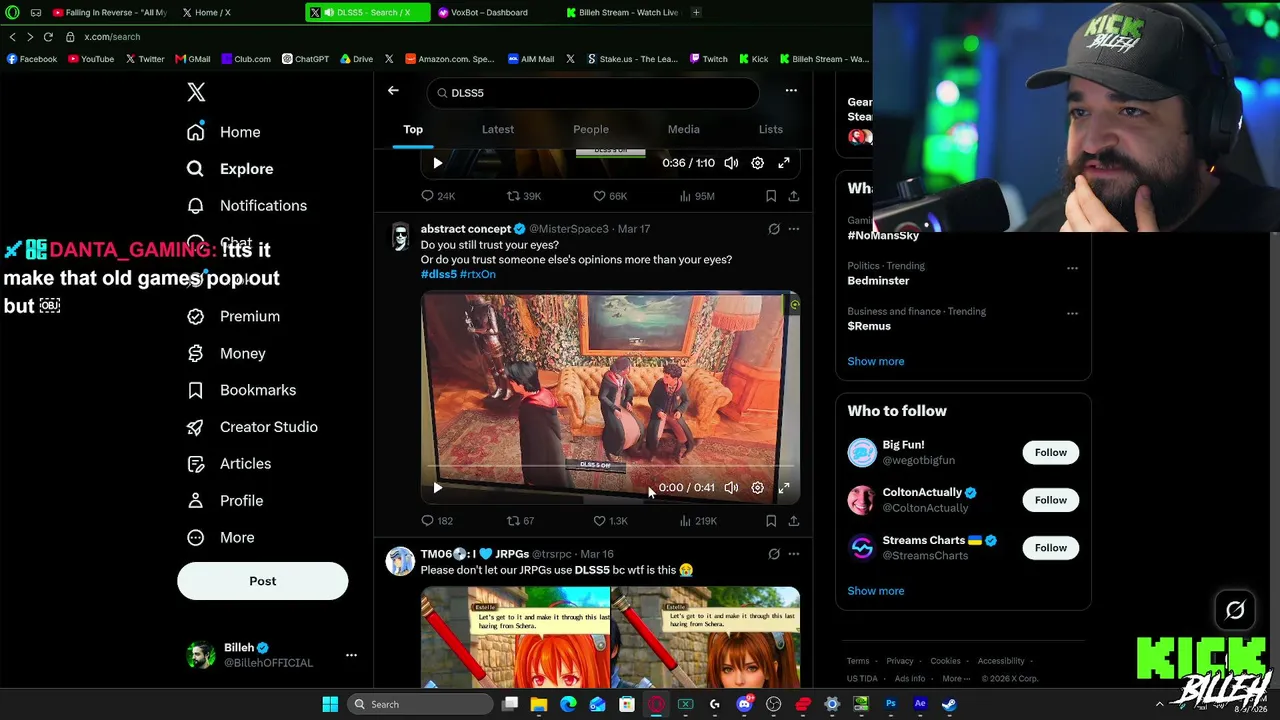Open the floating Grok button

click(1235, 610)
